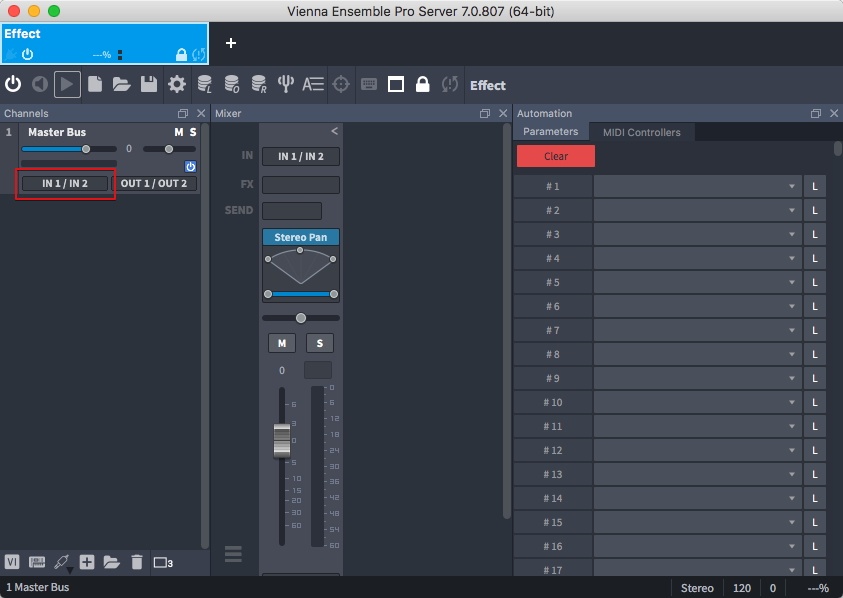Click the mixer hamburger lines icon

(233, 554)
